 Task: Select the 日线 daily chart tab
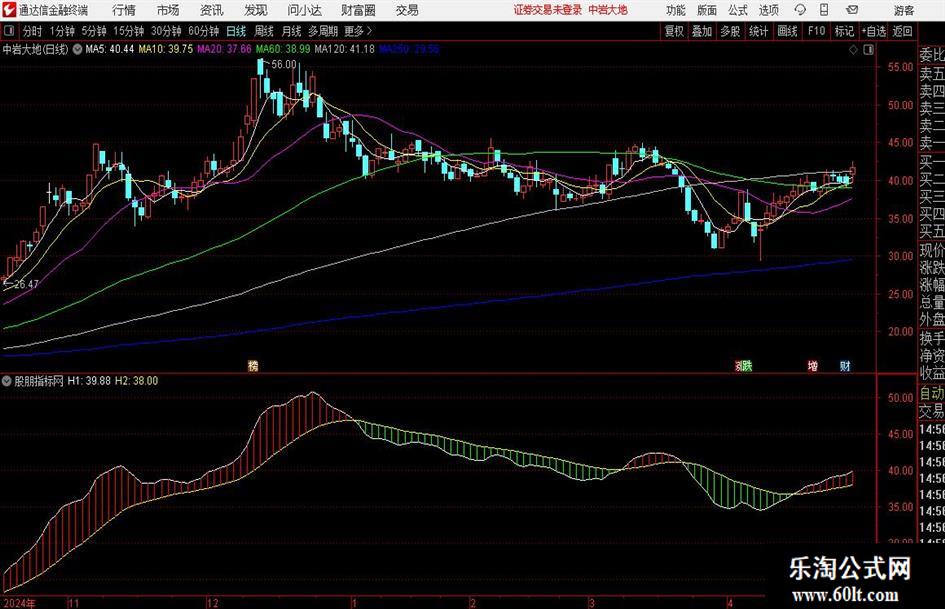click(x=236, y=31)
